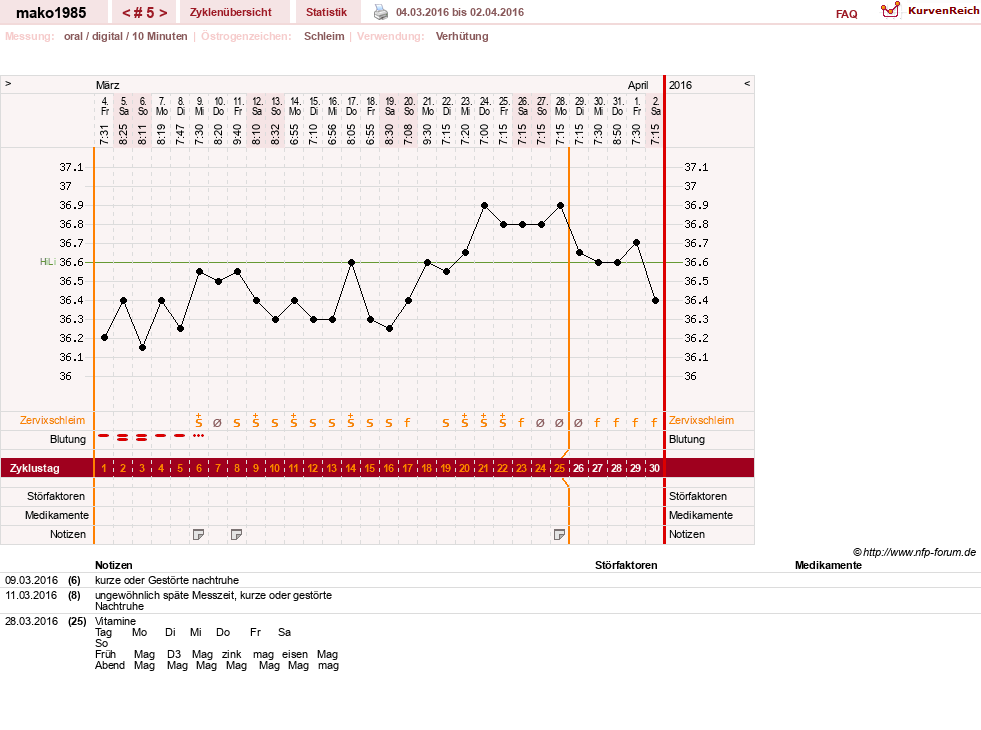Click the collapse arrow at the chart's right header
This screenshot has height=730, width=981.
(x=747, y=83)
